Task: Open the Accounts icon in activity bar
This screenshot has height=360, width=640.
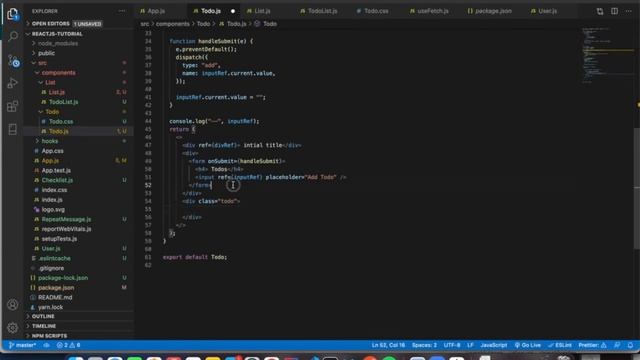Action: (13, 304)
